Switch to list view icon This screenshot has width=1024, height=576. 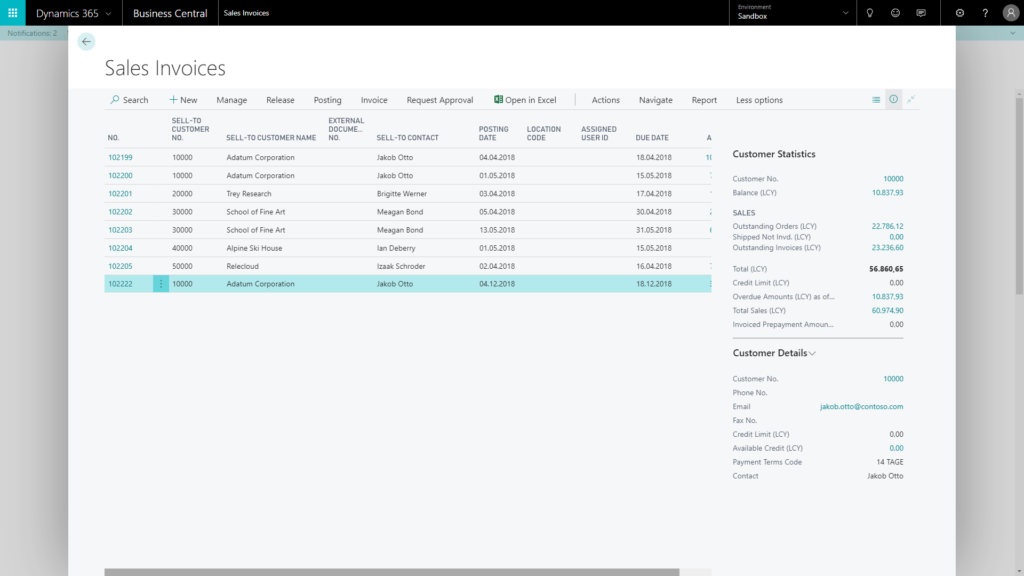coord(876,100)
